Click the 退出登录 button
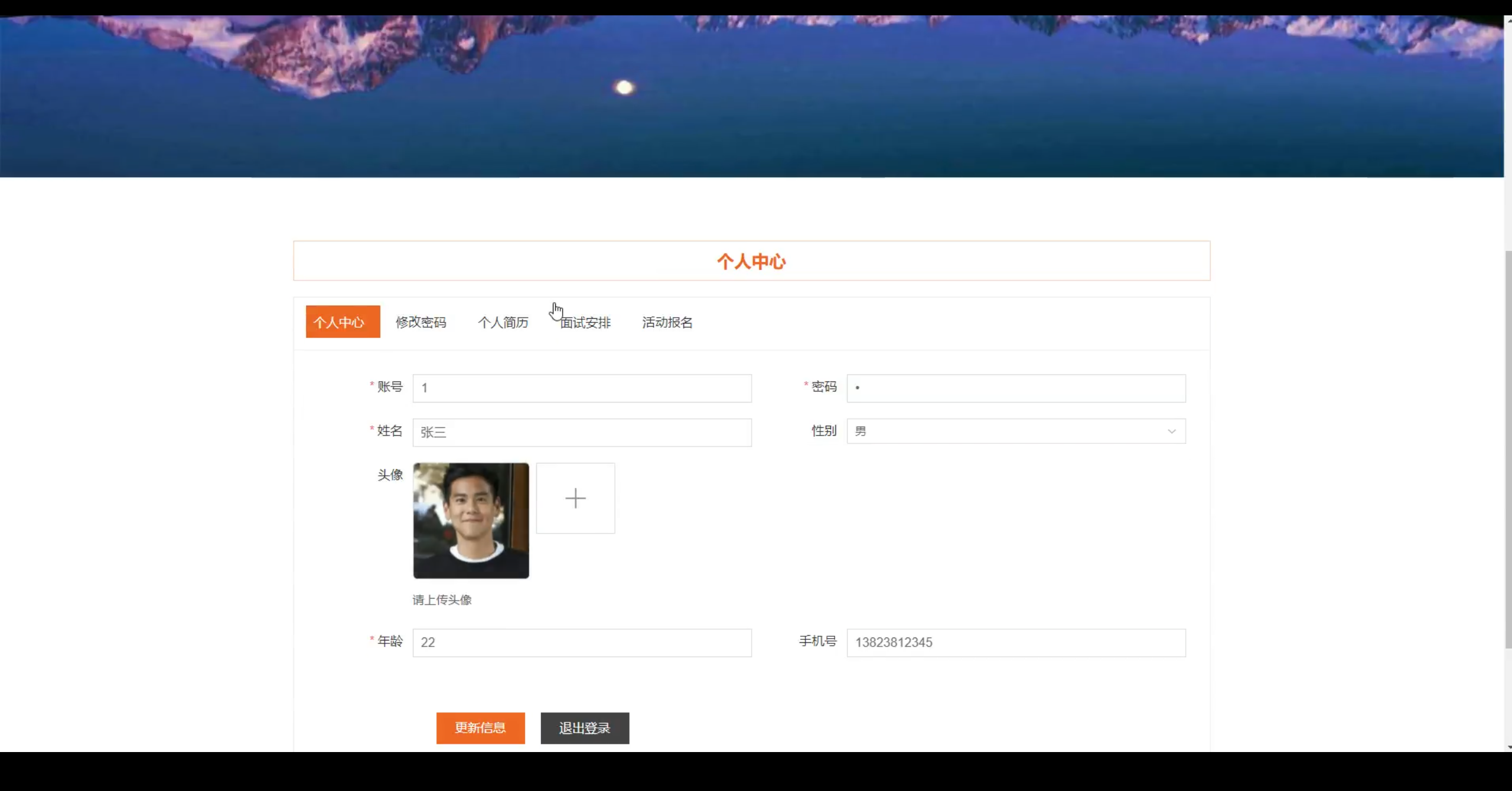Image resolution: width=1512 pixels, height=791 pixels. click(x=585, y=728)
